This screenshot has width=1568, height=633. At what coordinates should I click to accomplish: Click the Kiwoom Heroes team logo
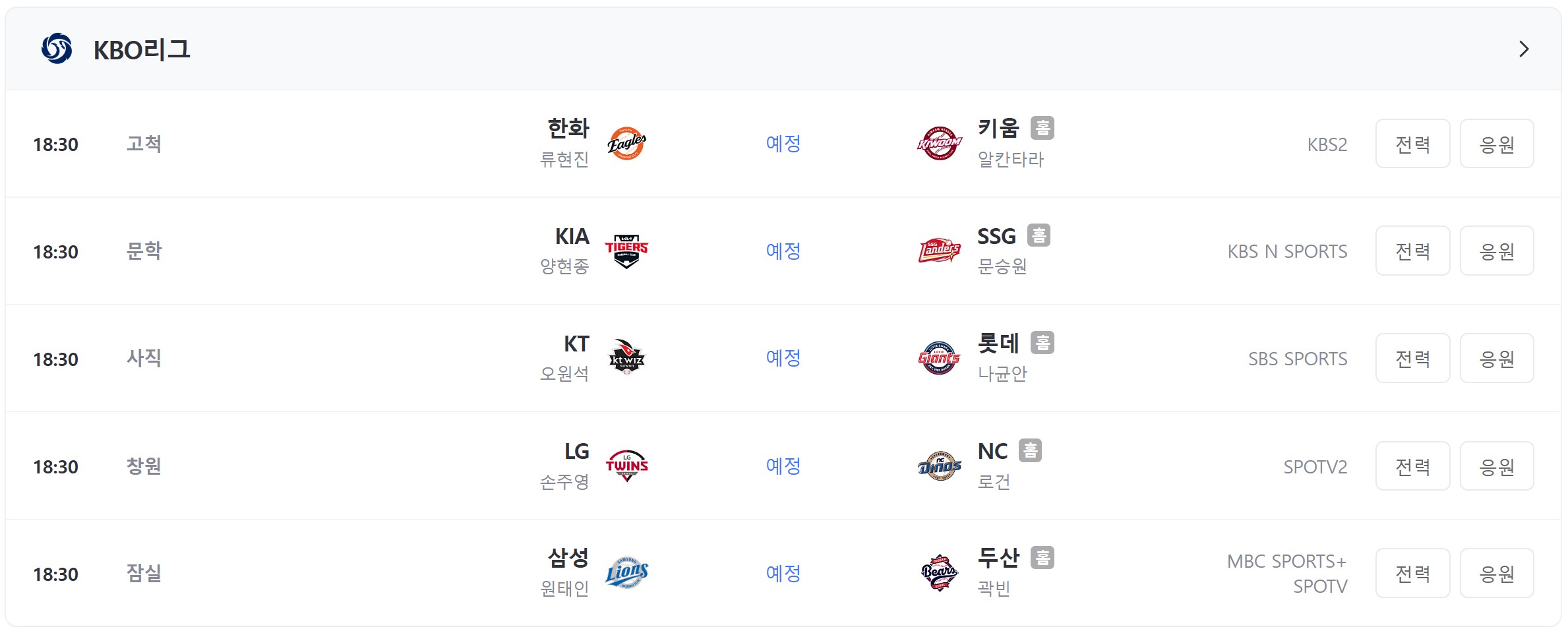coord(940,144)
